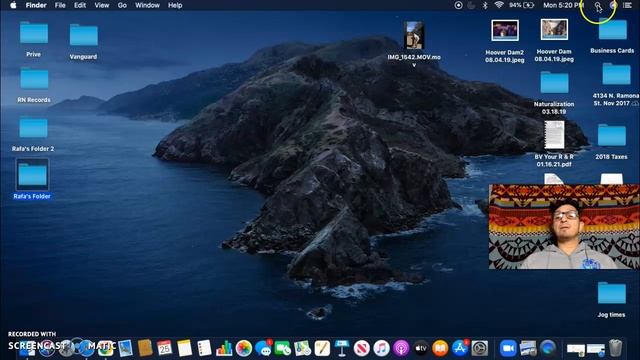Screen dimensions: 640x360
Task: Open Maps in the Dock
Action: (x=302, y=348)
